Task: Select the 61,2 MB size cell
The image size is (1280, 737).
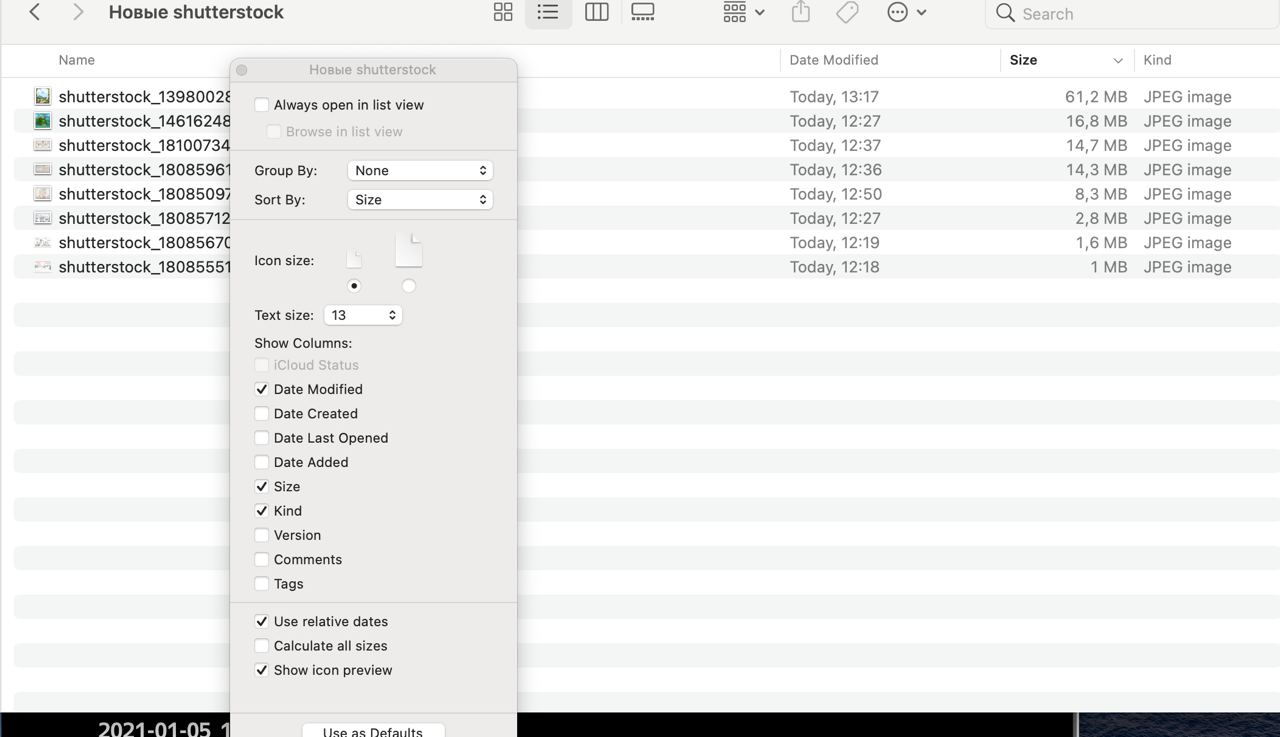Action: 1096,97
